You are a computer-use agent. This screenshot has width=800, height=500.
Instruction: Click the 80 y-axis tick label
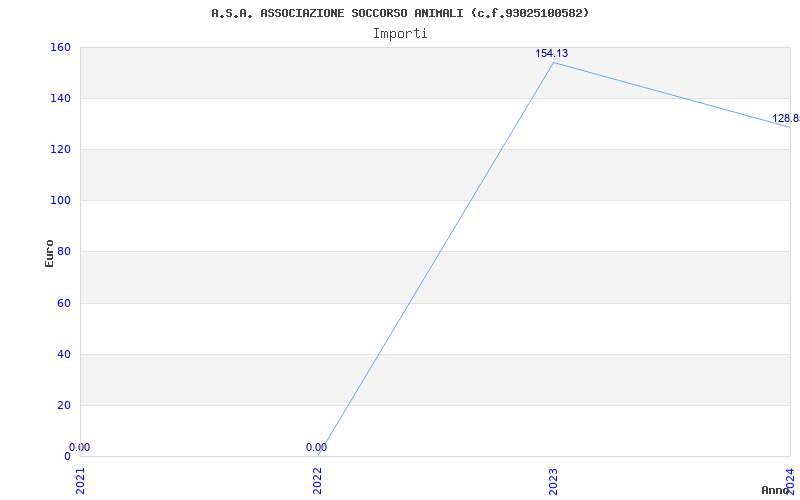pos(63,252)
